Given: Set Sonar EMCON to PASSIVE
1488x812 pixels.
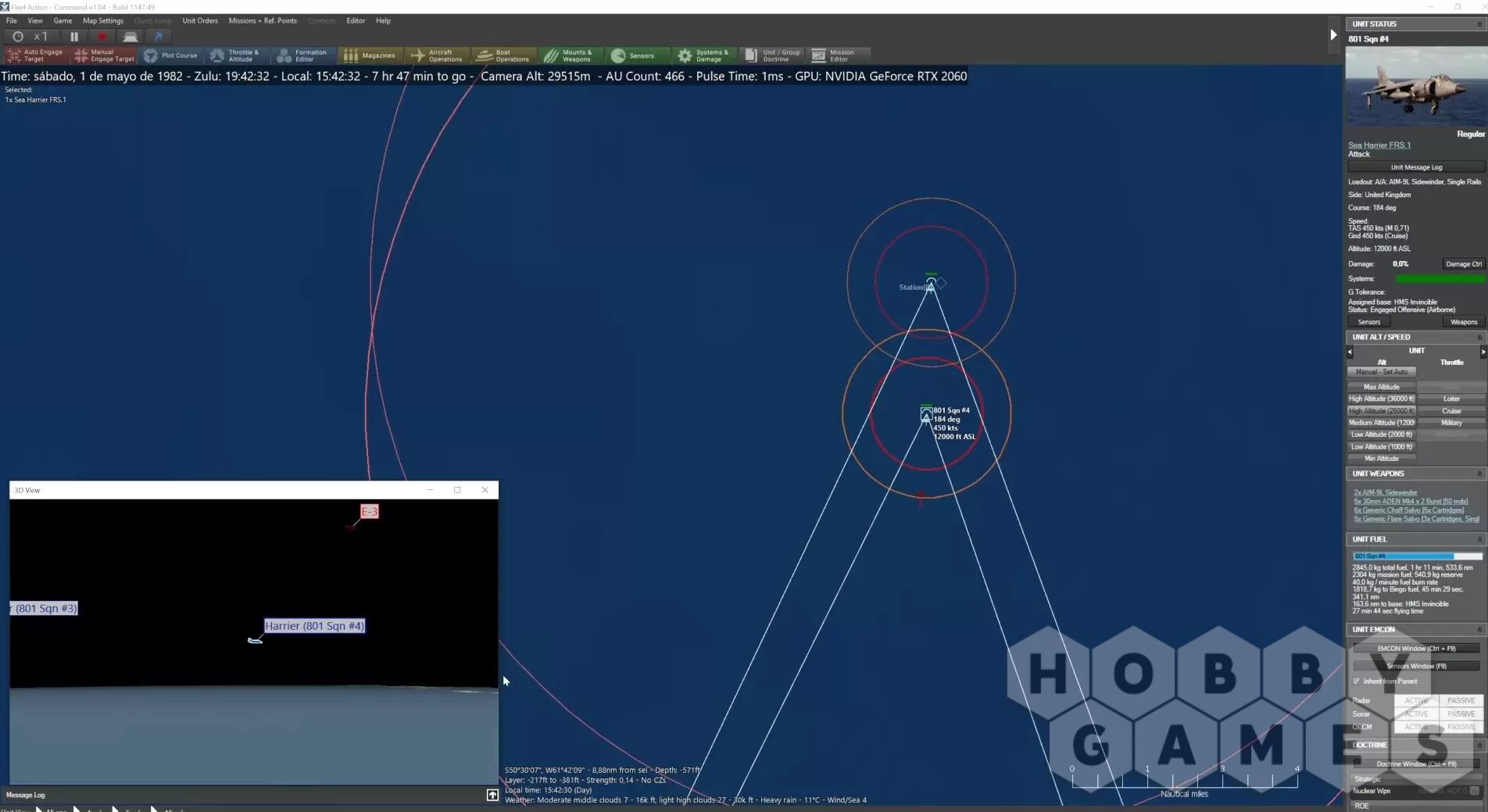Looking at the screenshot, I should [1461, 714].
